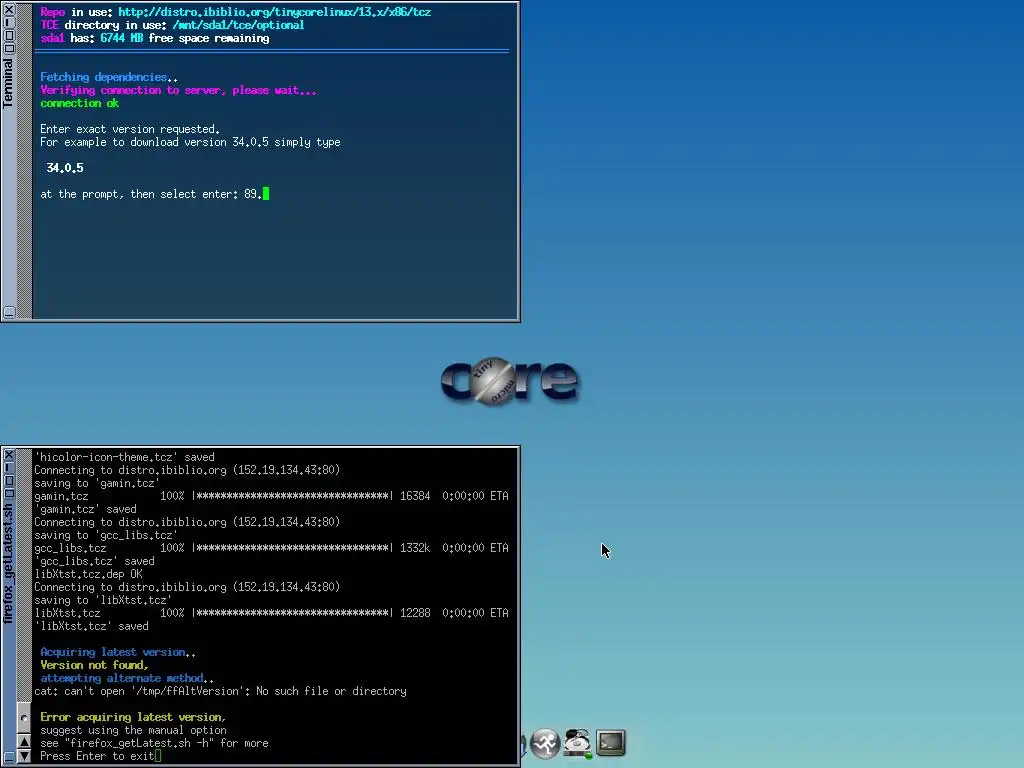Close the firefox_getLatest.sh window
The image size is (1024, 768).
tap(9, 455)
